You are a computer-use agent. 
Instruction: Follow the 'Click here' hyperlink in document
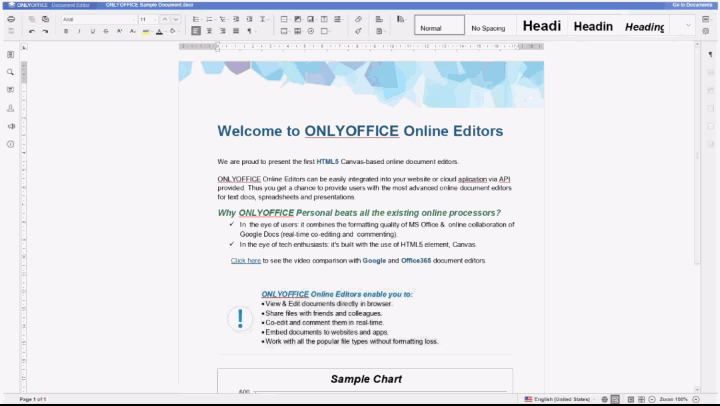[x=246, y=260]
